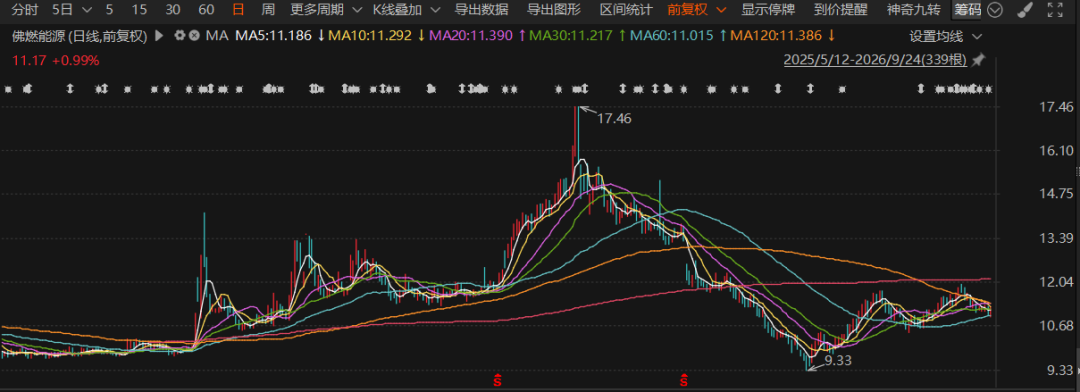
Task: Click the 9.33 low price annotation
Action: 838,360
